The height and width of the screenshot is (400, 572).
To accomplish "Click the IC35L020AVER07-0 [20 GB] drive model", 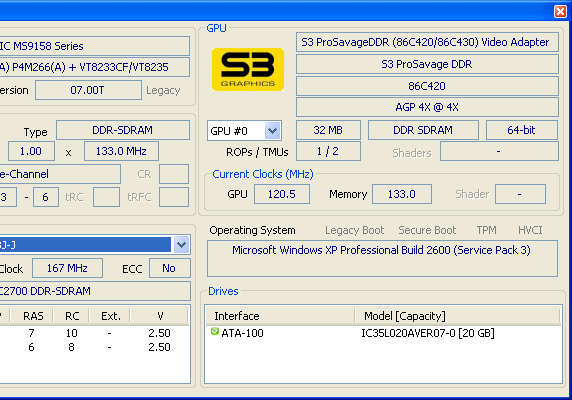I will [x=428, y=333].
